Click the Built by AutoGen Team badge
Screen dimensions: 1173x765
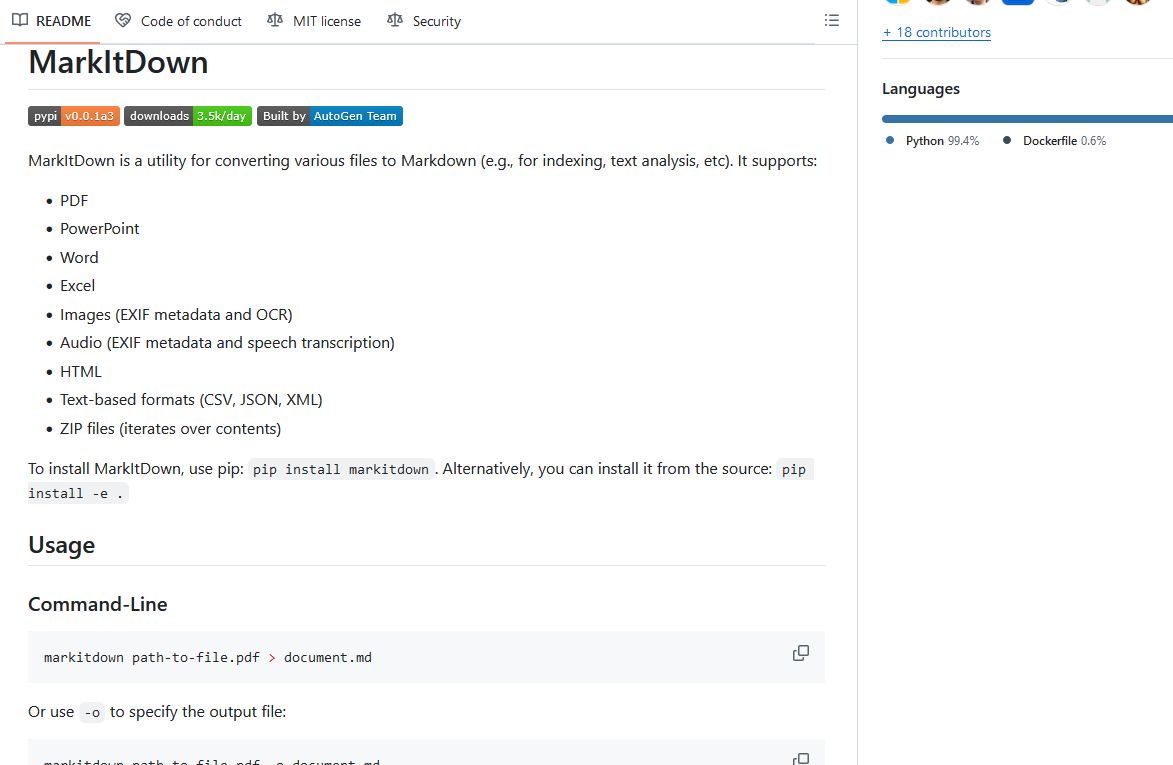[x=330, y=116]
